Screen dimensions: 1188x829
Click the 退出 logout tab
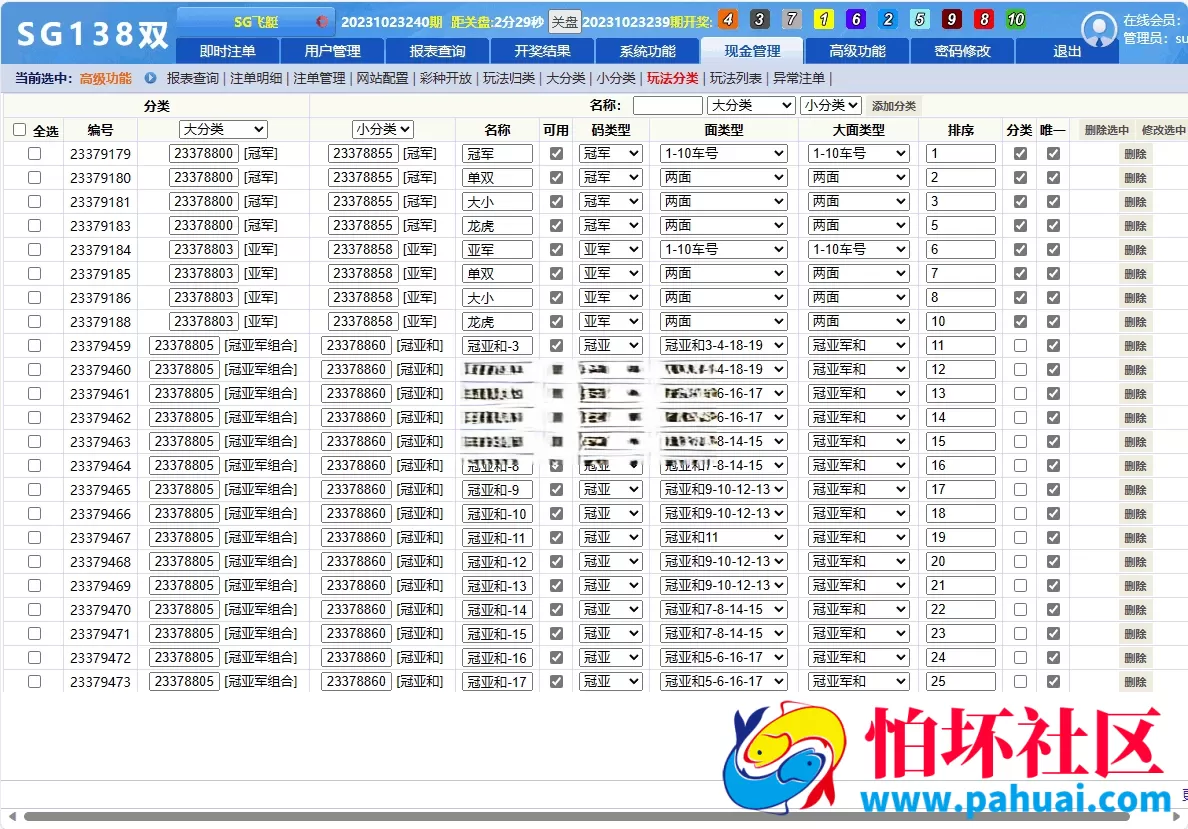[x=1067, y=51]
